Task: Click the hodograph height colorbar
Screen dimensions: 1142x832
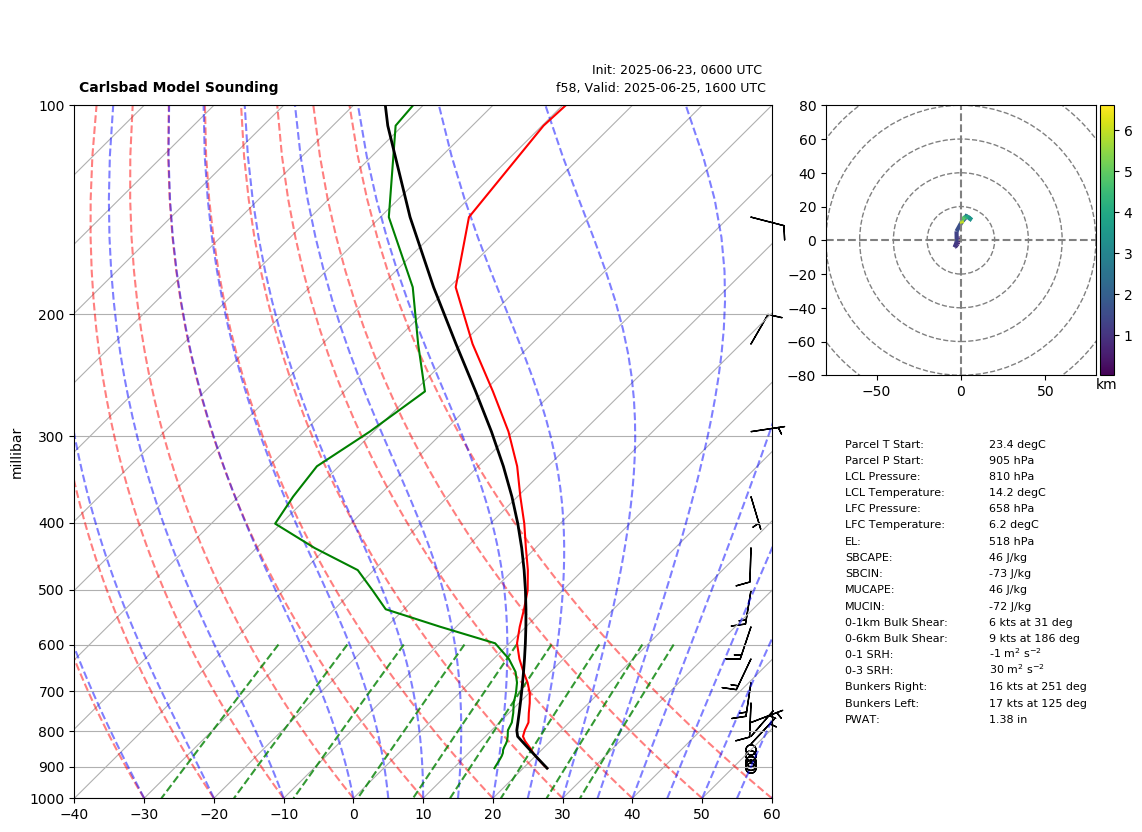Action: [1107, 240]
